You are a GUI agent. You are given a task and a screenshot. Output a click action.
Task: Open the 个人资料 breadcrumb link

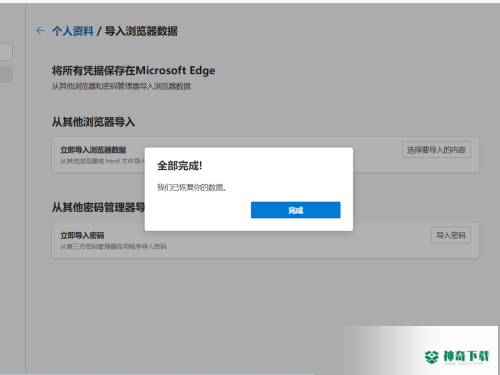point(73,31)
